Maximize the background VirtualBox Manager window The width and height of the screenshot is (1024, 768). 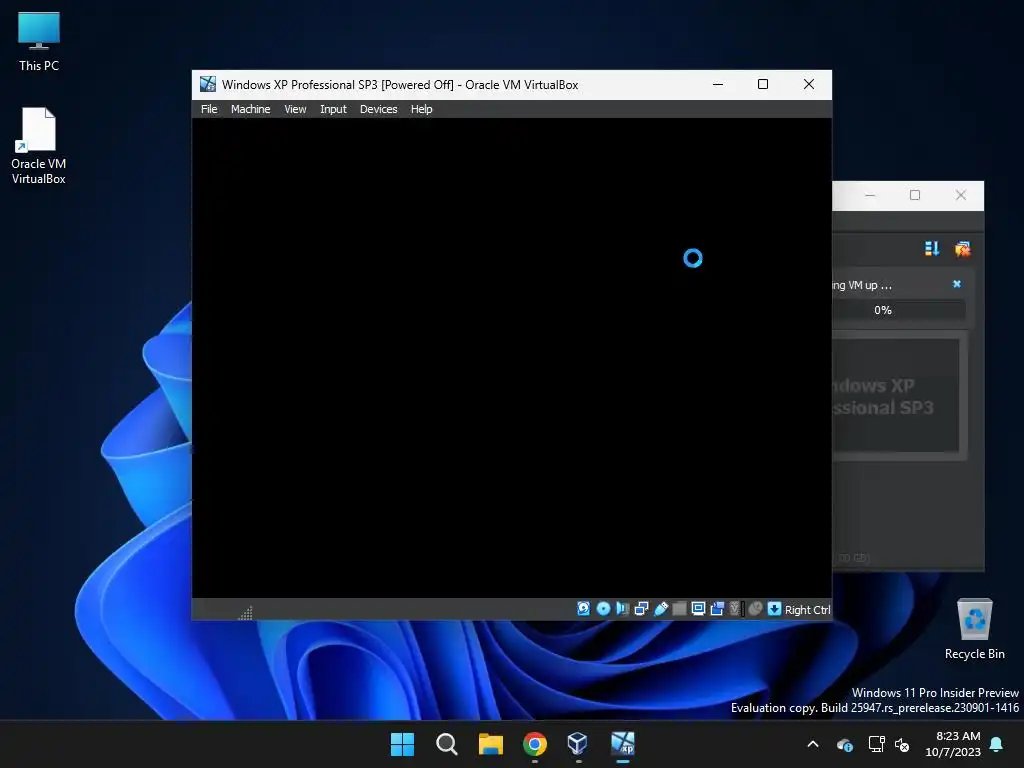pyautogui.click(x=915, y=195)
